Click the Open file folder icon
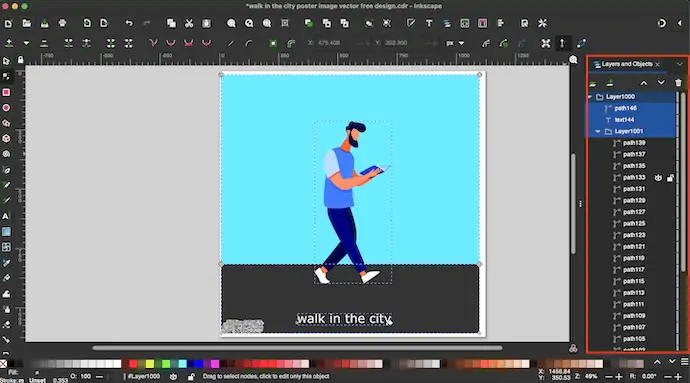Viewport: 690px width, 383px height. 27,23
